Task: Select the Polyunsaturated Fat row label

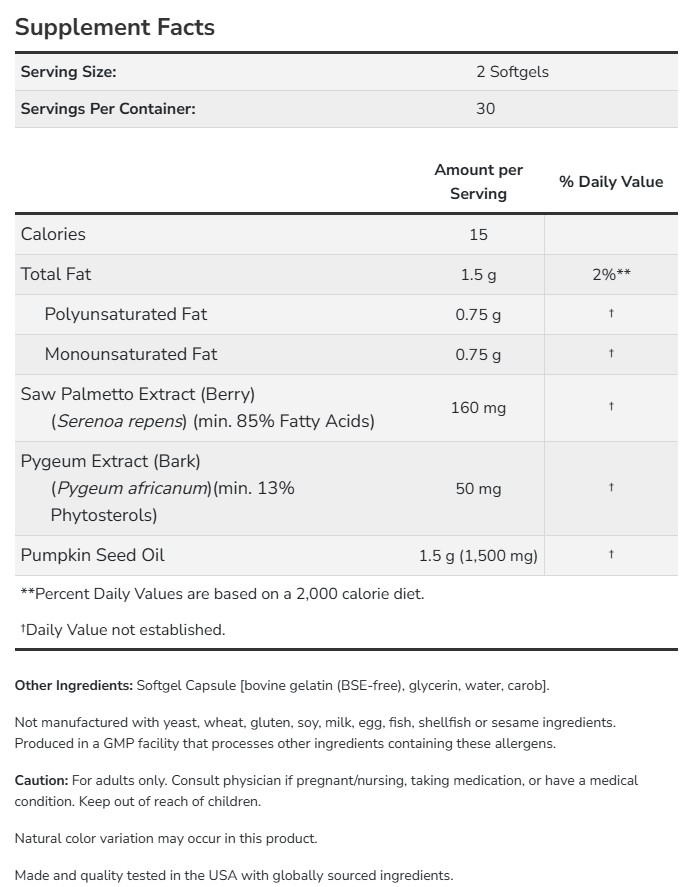Action: coord(126,314)
